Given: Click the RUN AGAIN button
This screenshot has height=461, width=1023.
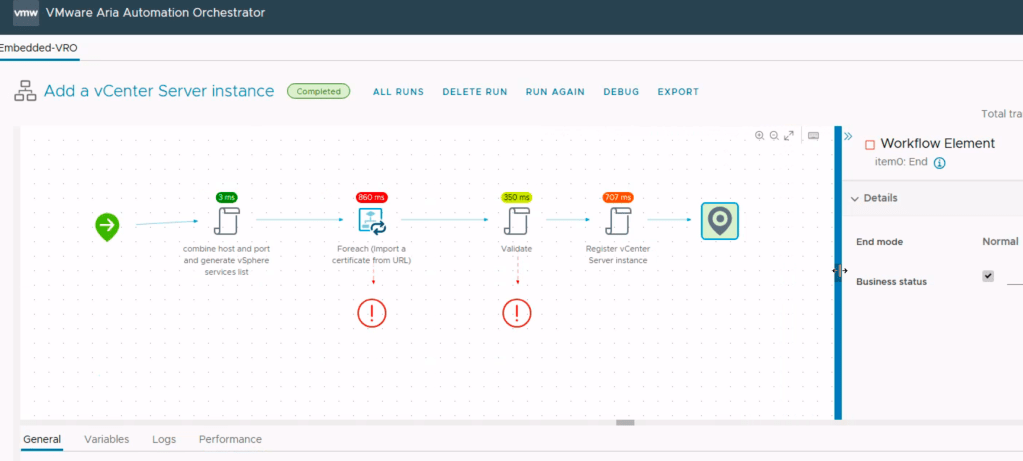Looking at the screenshot, I should [x=555, y=92].
